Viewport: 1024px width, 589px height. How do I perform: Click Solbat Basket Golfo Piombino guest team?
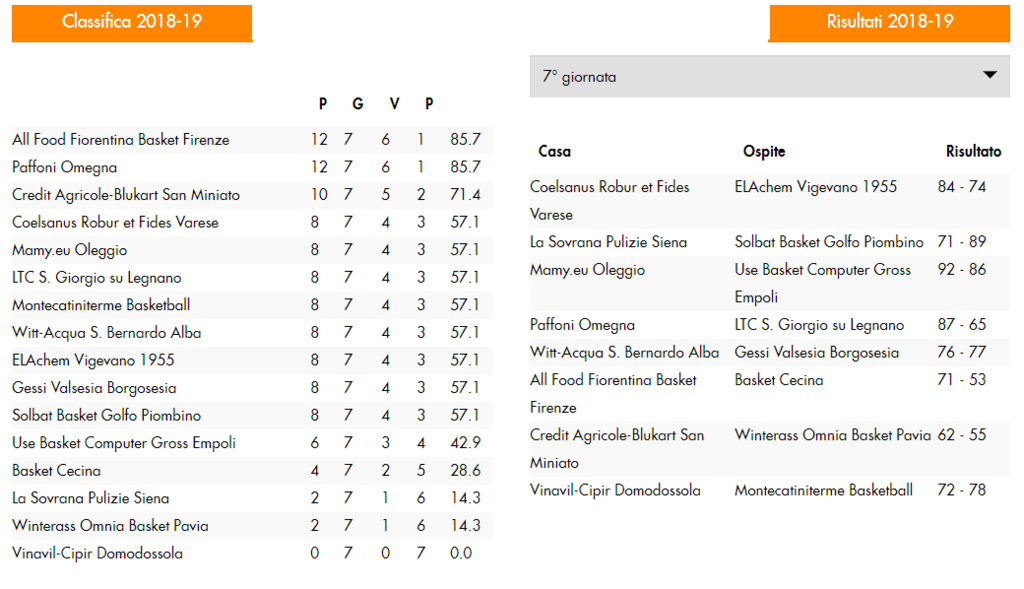tap(829, 242)
